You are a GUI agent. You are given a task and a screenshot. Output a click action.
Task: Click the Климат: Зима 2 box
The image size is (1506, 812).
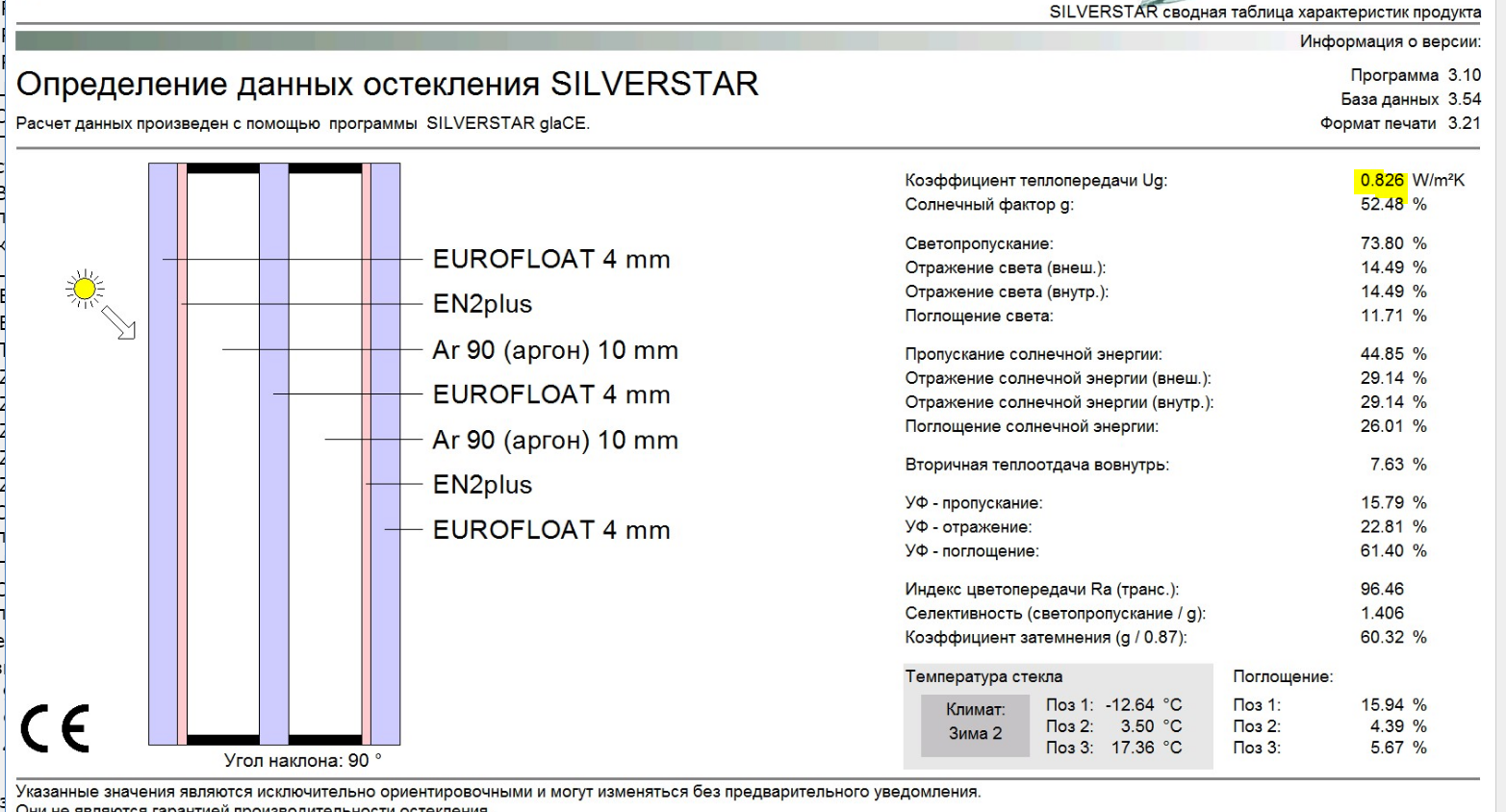[x=975, y=722]
